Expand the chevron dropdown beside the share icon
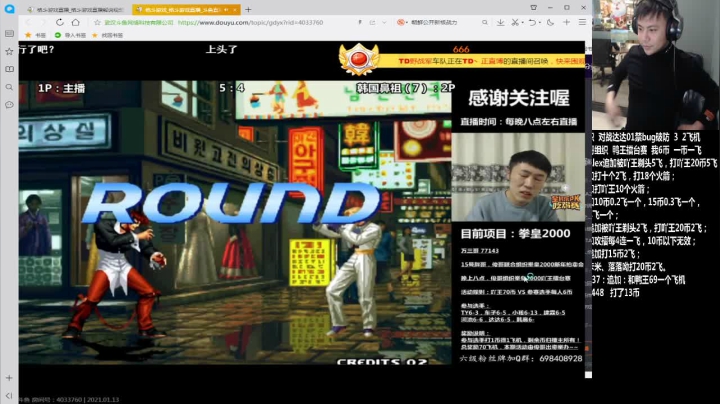The image size is (720, 404). [384, 22]
